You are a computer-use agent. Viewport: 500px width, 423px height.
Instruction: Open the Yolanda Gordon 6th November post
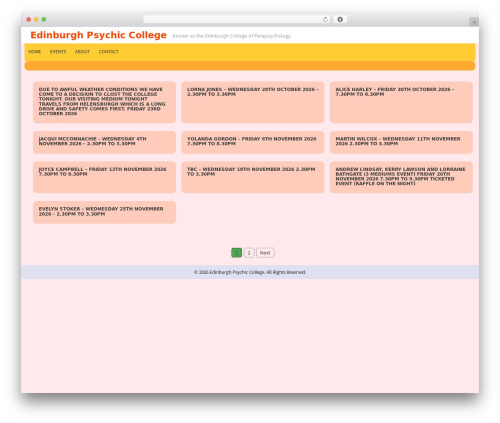252,141
